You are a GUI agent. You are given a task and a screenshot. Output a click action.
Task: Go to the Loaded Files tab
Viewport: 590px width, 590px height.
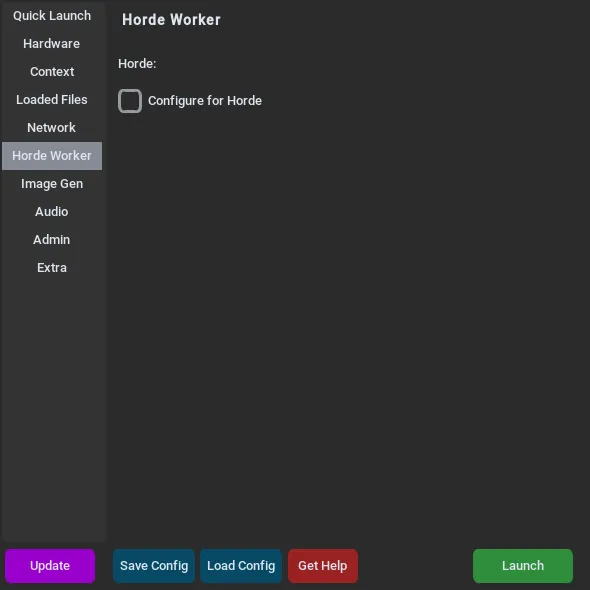click(x=52, y=100)
